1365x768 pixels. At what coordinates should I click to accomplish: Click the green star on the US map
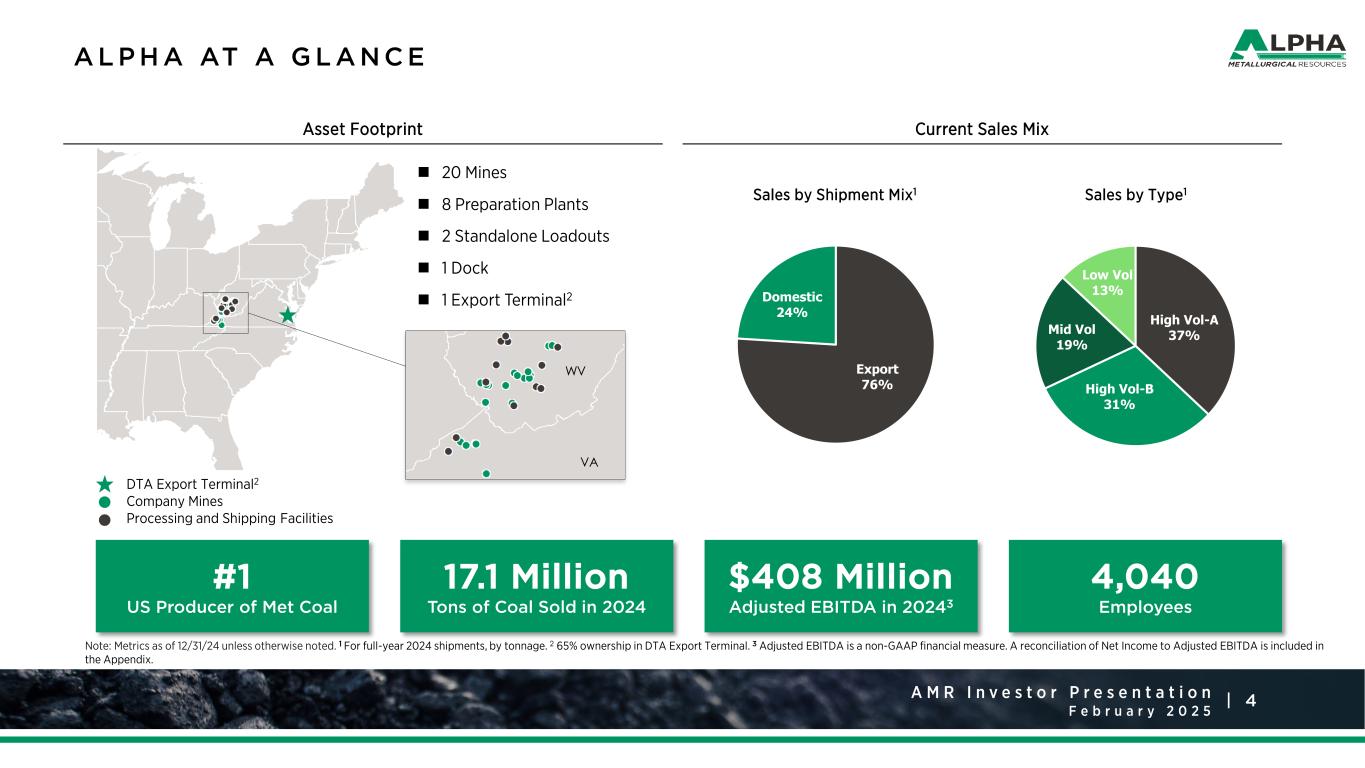click(287, 315)
